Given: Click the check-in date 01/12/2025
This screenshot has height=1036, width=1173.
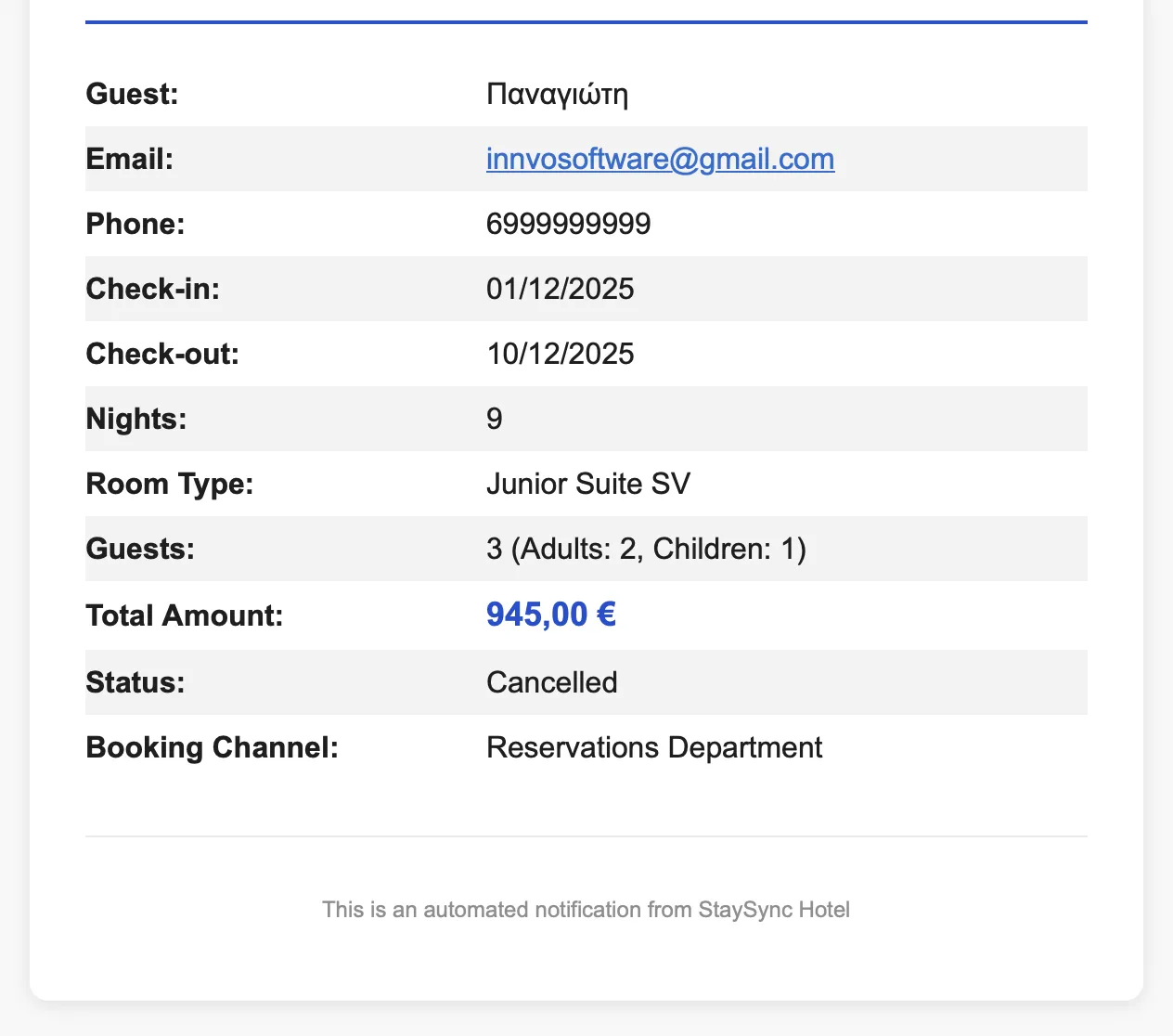Looking at the screenshot, I should pyautogui.click(x=560, y=289).
